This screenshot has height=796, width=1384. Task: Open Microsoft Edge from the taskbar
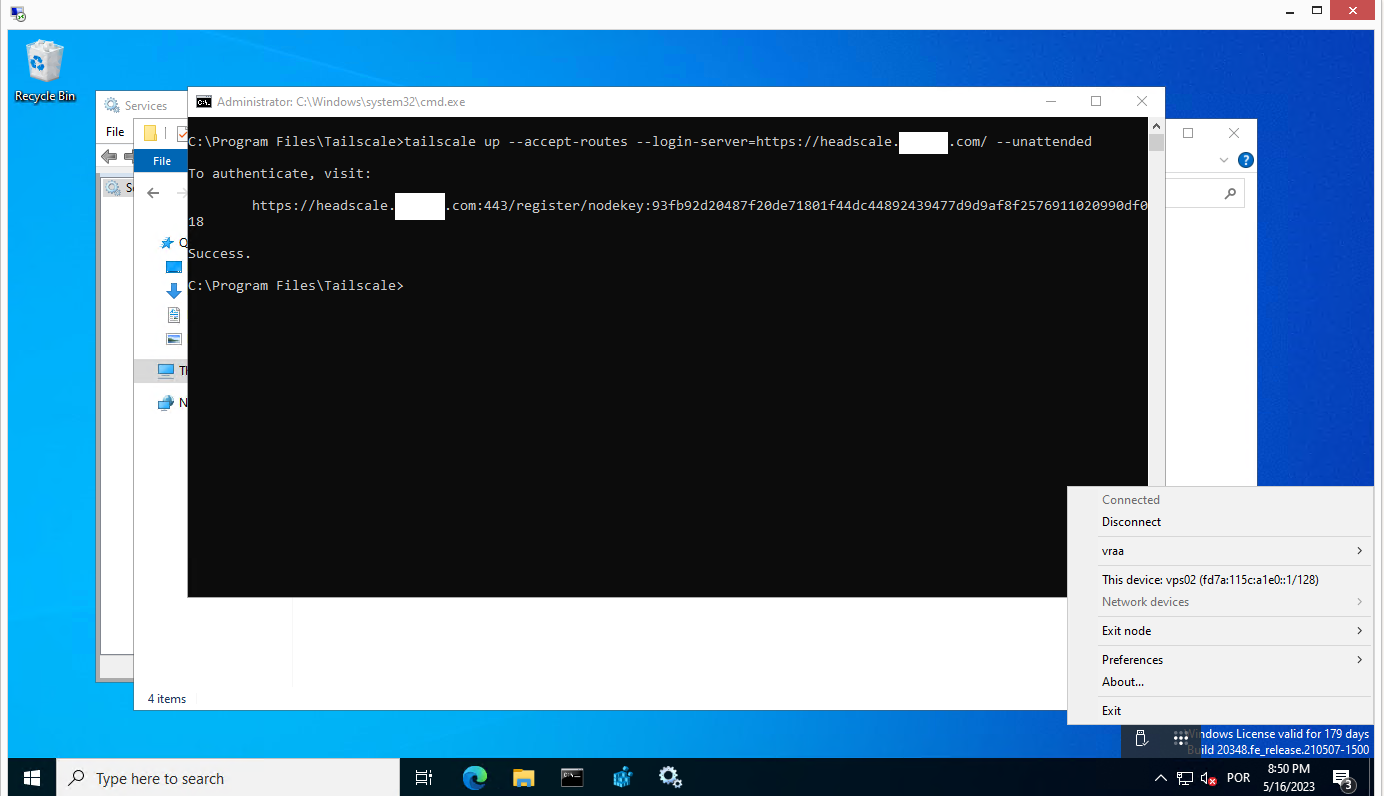473,777
